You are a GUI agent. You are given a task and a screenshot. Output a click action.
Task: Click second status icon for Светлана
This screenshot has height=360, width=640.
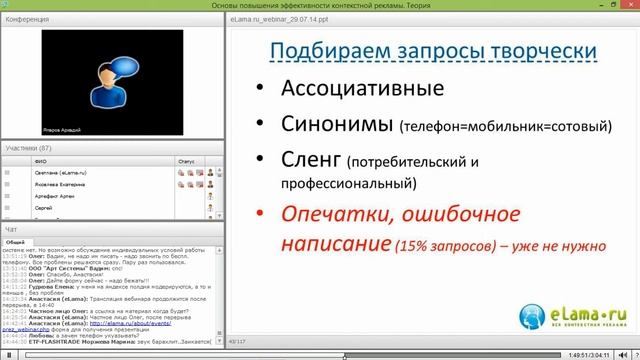(190, 173)
